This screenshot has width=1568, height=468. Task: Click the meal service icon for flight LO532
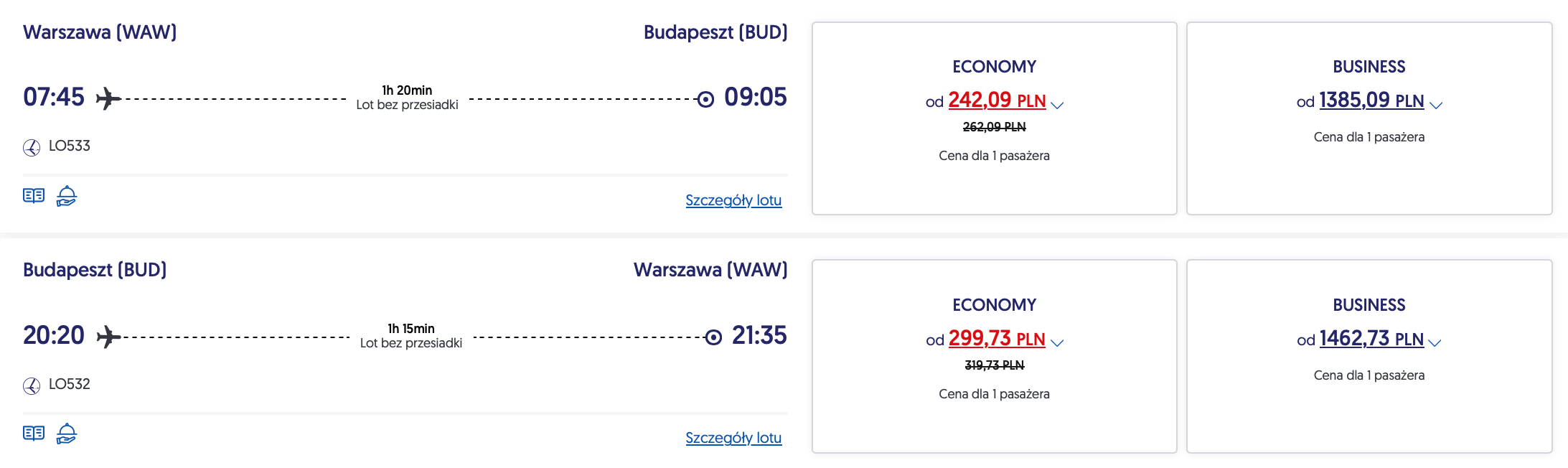(x=67, y=434)
